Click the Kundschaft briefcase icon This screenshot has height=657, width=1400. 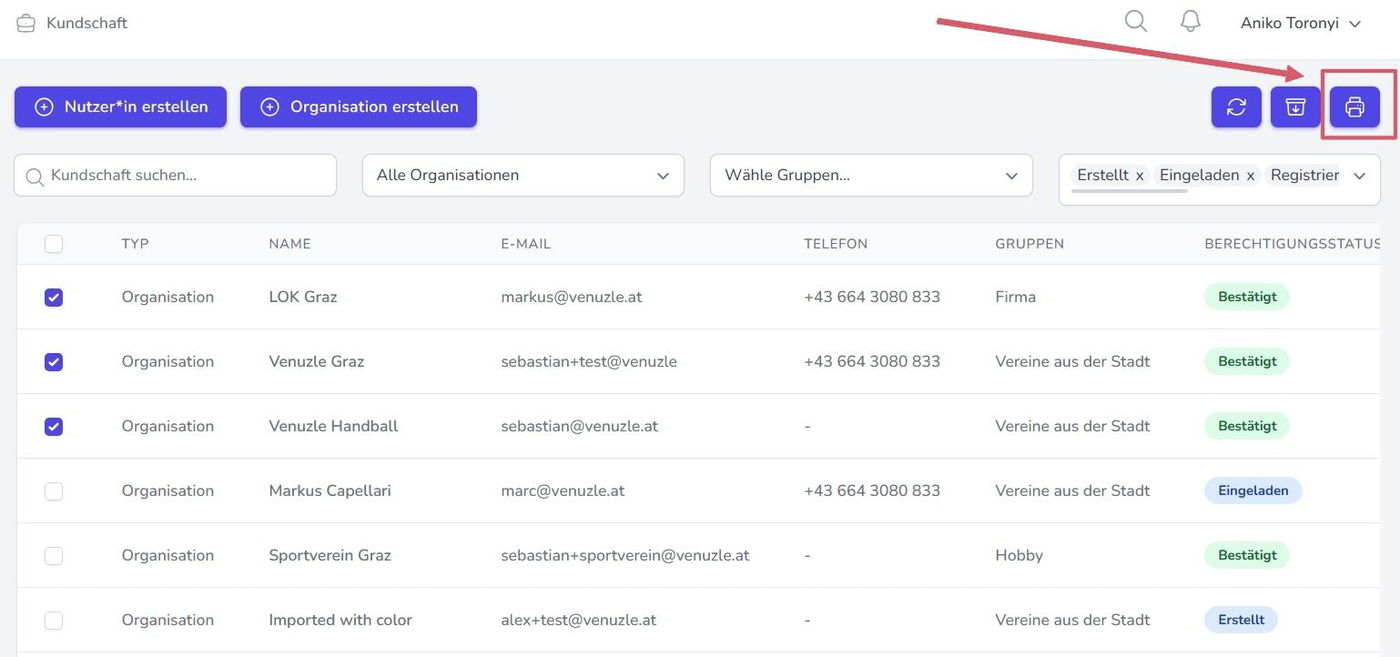point(26,23)
